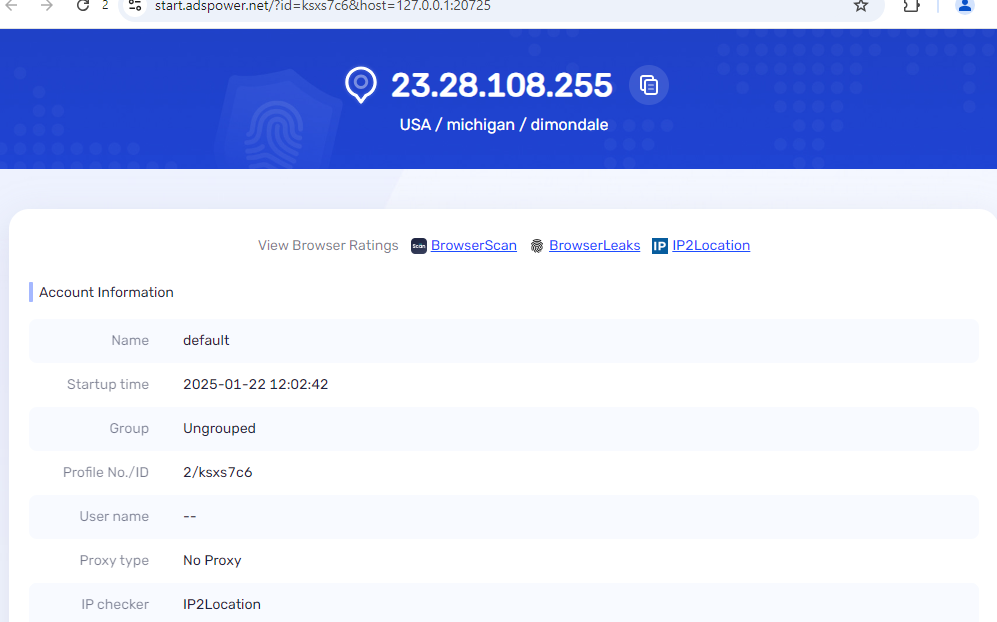This screenshot has width=997, height=622.
Task: Click the blue IP2Location 'IP' badge icon
Action: [659, 245]
